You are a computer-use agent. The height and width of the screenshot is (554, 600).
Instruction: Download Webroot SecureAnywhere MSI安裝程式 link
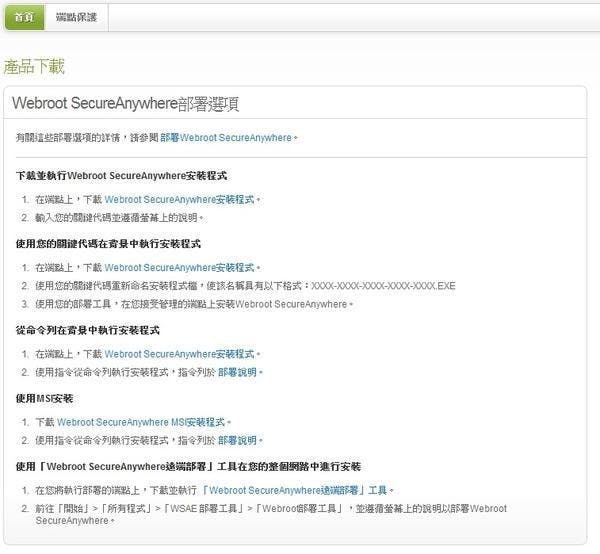pyautogui.click(x=141, y=422)
